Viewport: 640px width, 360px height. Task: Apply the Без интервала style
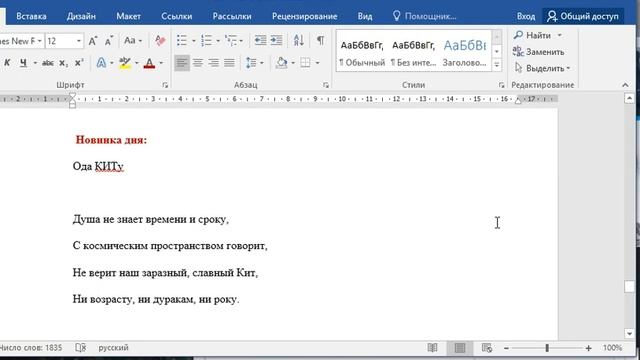[413, 52]
